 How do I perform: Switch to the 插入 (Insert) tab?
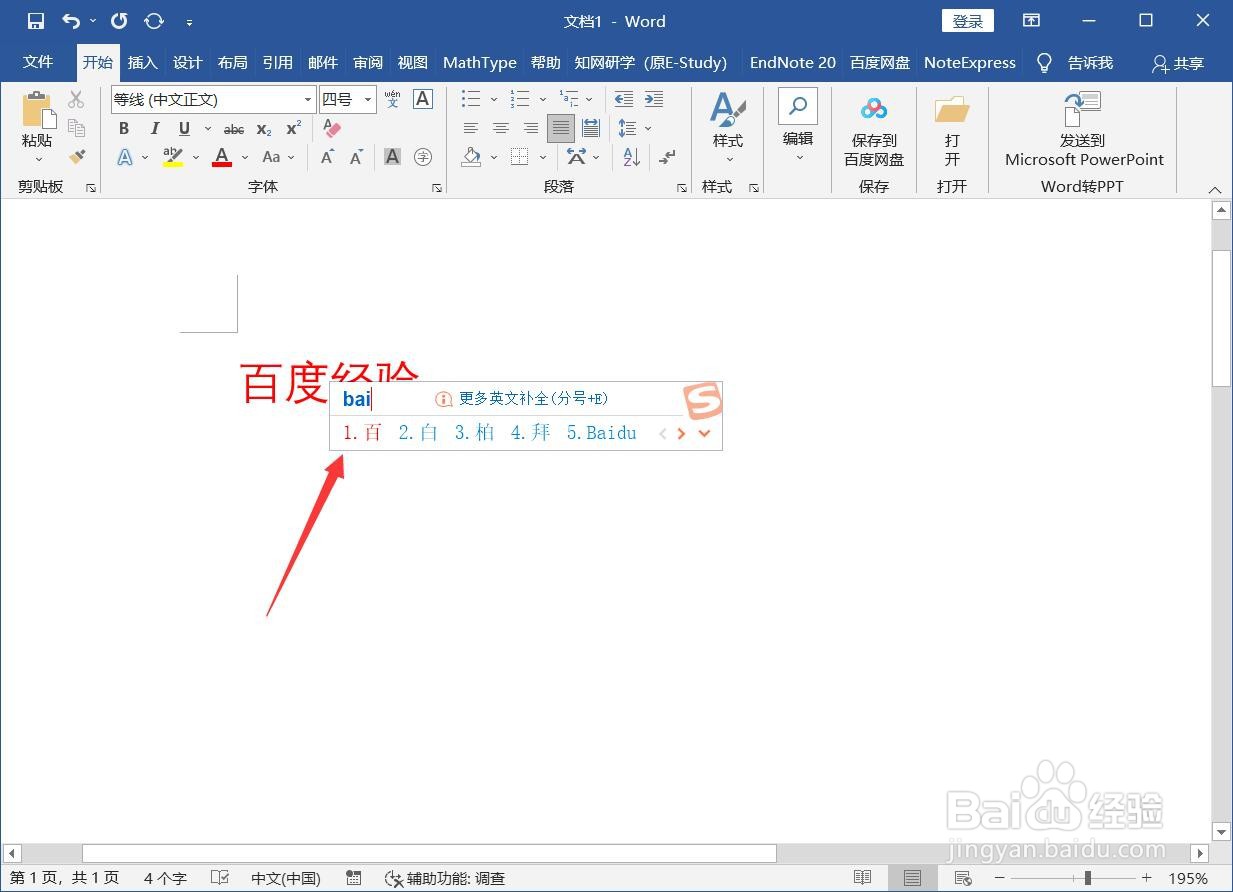[143, 62]
